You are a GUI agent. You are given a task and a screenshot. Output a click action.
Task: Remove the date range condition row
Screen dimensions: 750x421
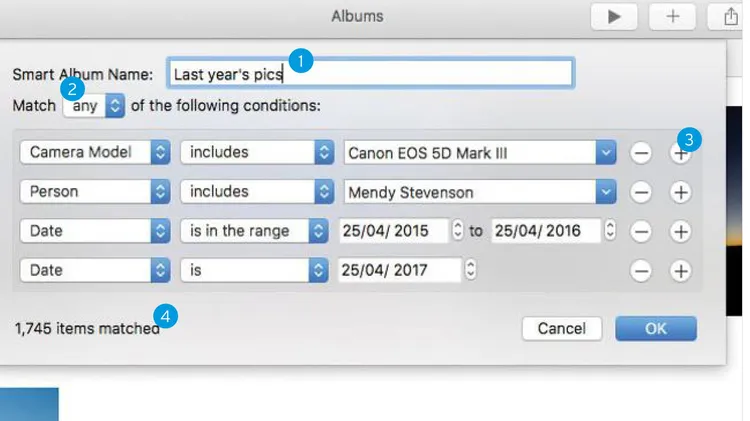click(641, 231)
